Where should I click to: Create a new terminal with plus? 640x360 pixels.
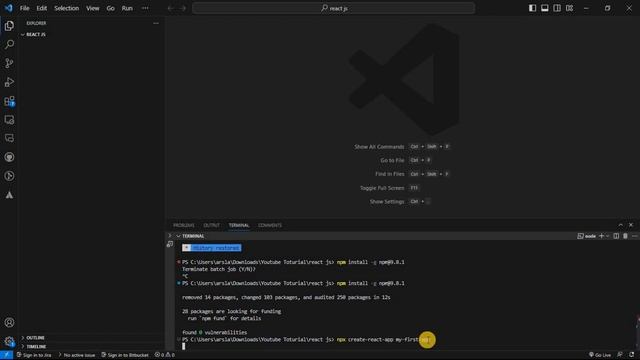[601, 236]
